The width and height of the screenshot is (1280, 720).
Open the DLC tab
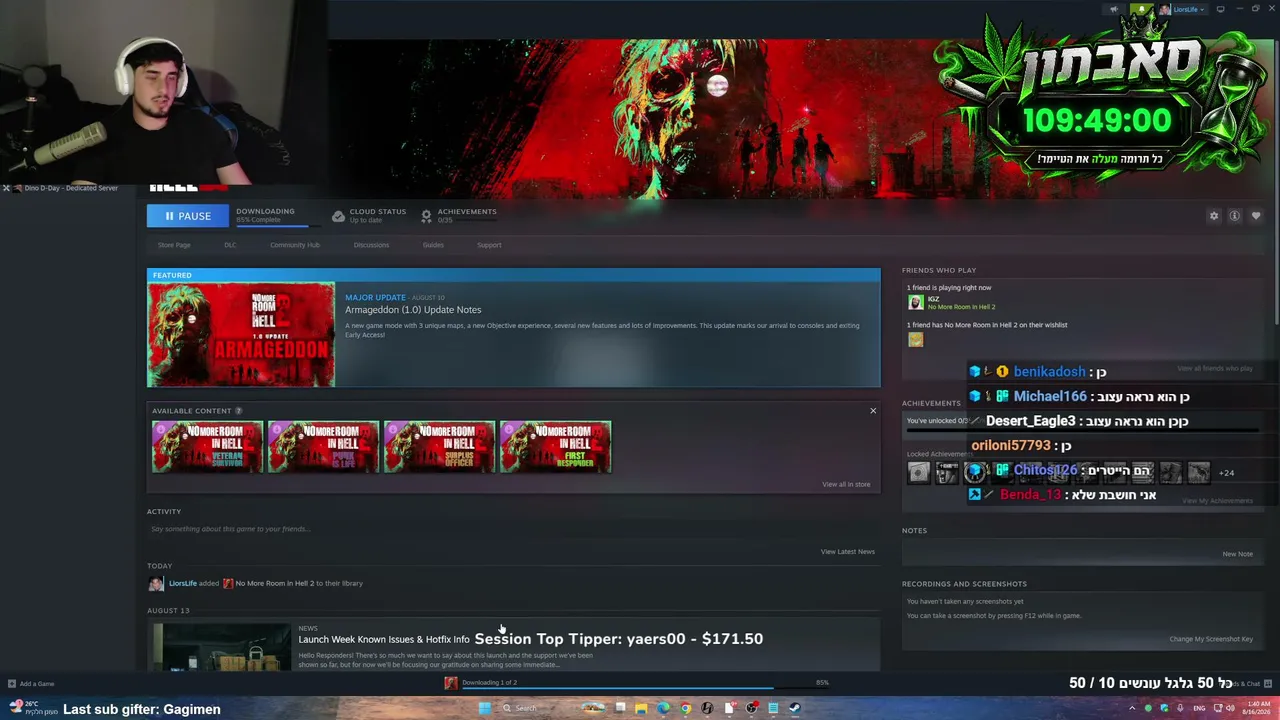[x=230, y=245]
